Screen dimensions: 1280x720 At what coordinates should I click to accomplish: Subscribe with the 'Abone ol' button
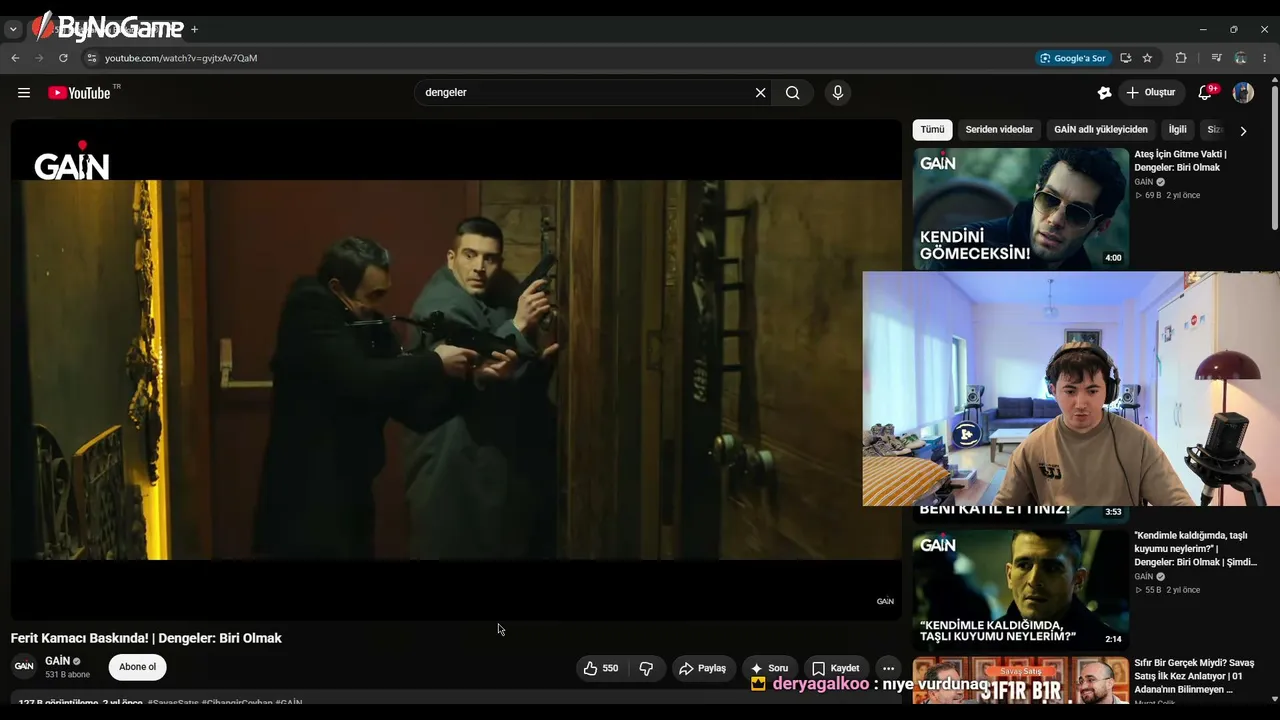click(x=138, y=667)
